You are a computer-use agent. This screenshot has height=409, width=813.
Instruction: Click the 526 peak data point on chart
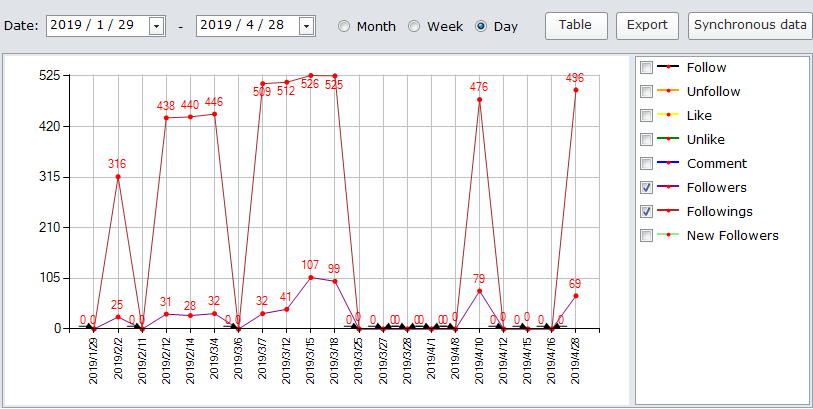click(310, 76)
